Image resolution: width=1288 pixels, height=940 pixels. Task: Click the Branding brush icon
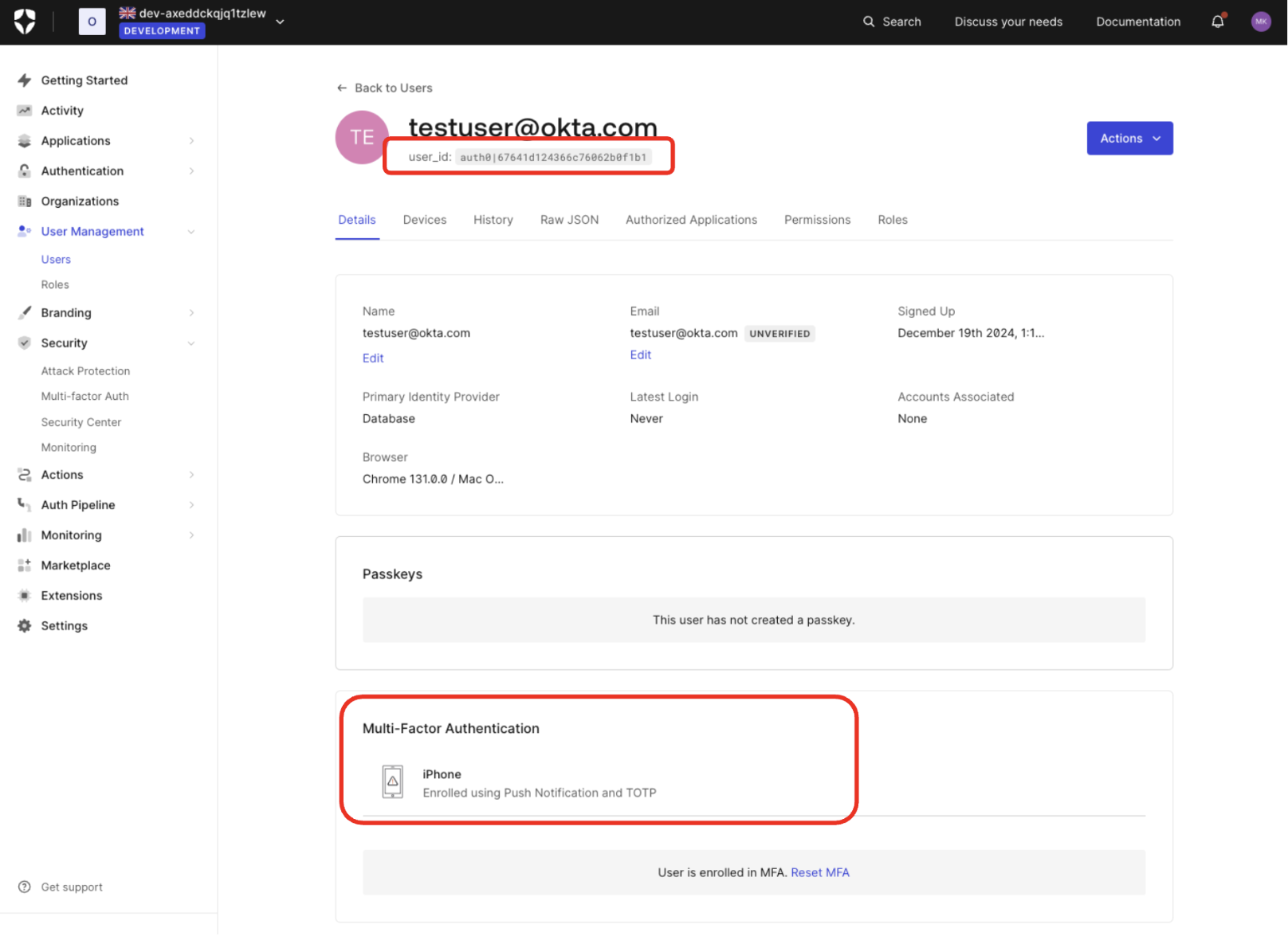coord(25,313)
